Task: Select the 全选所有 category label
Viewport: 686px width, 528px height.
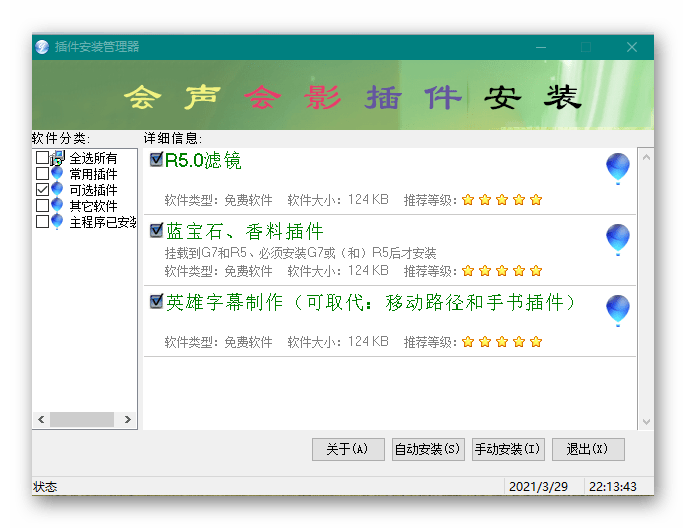Action: pyautogui.click(x=93, y=158)
